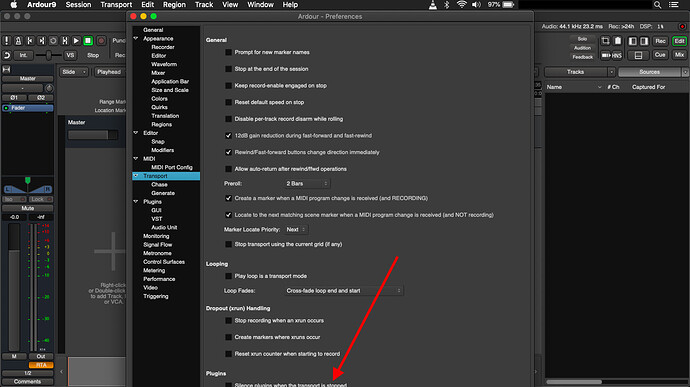690x387 pixels.
Task: Click red record indicator next to DSP
Action: [x=682, y=26]
